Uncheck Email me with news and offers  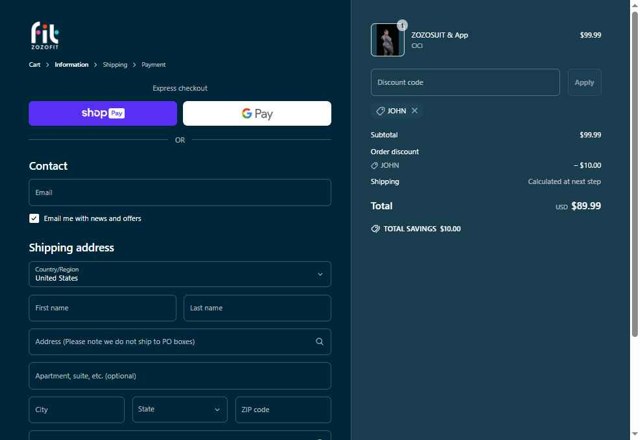34,218
